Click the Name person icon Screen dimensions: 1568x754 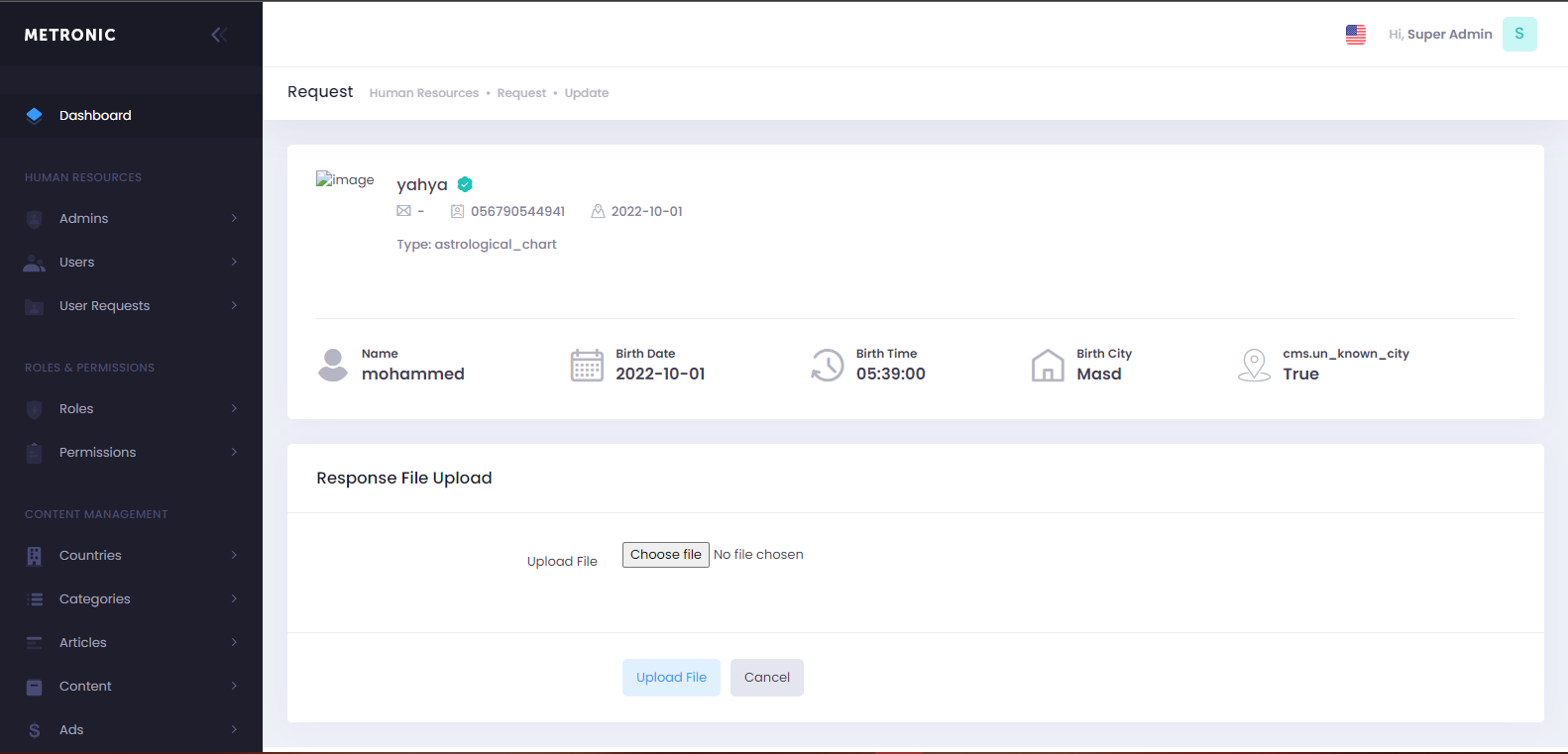[333, 365]
